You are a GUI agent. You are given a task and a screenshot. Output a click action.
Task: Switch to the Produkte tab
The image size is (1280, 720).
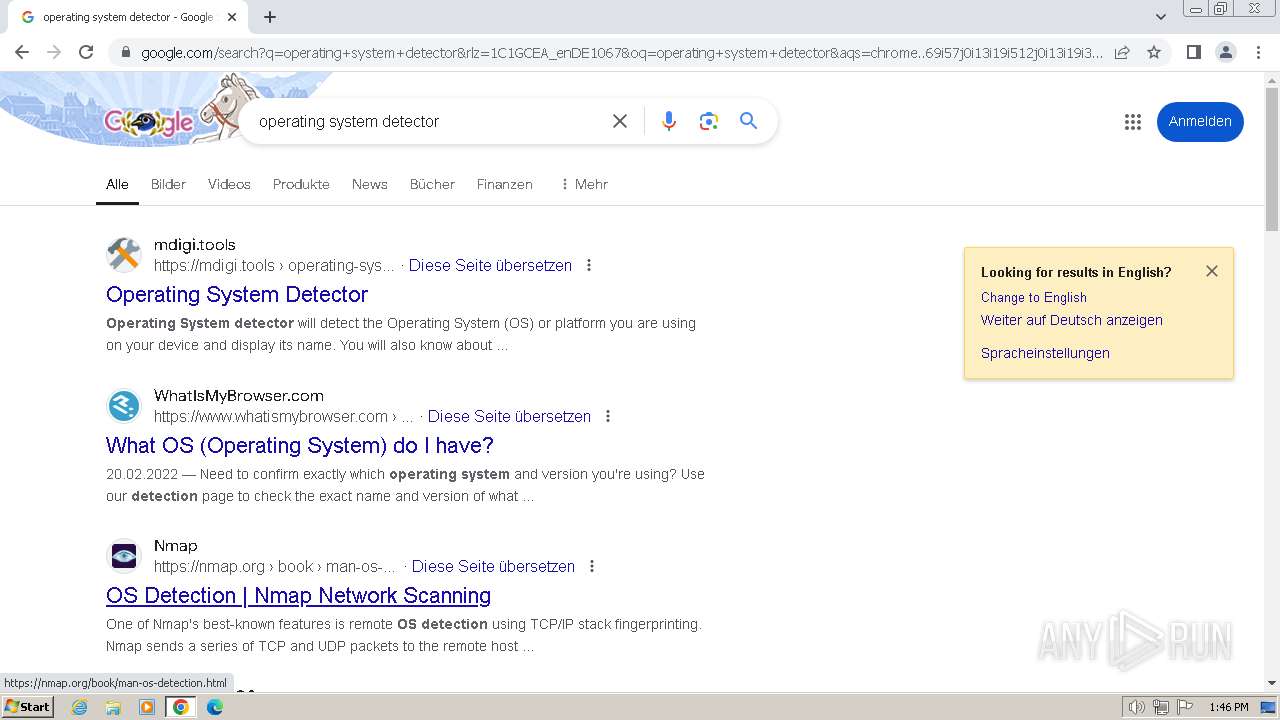[301, 184]
